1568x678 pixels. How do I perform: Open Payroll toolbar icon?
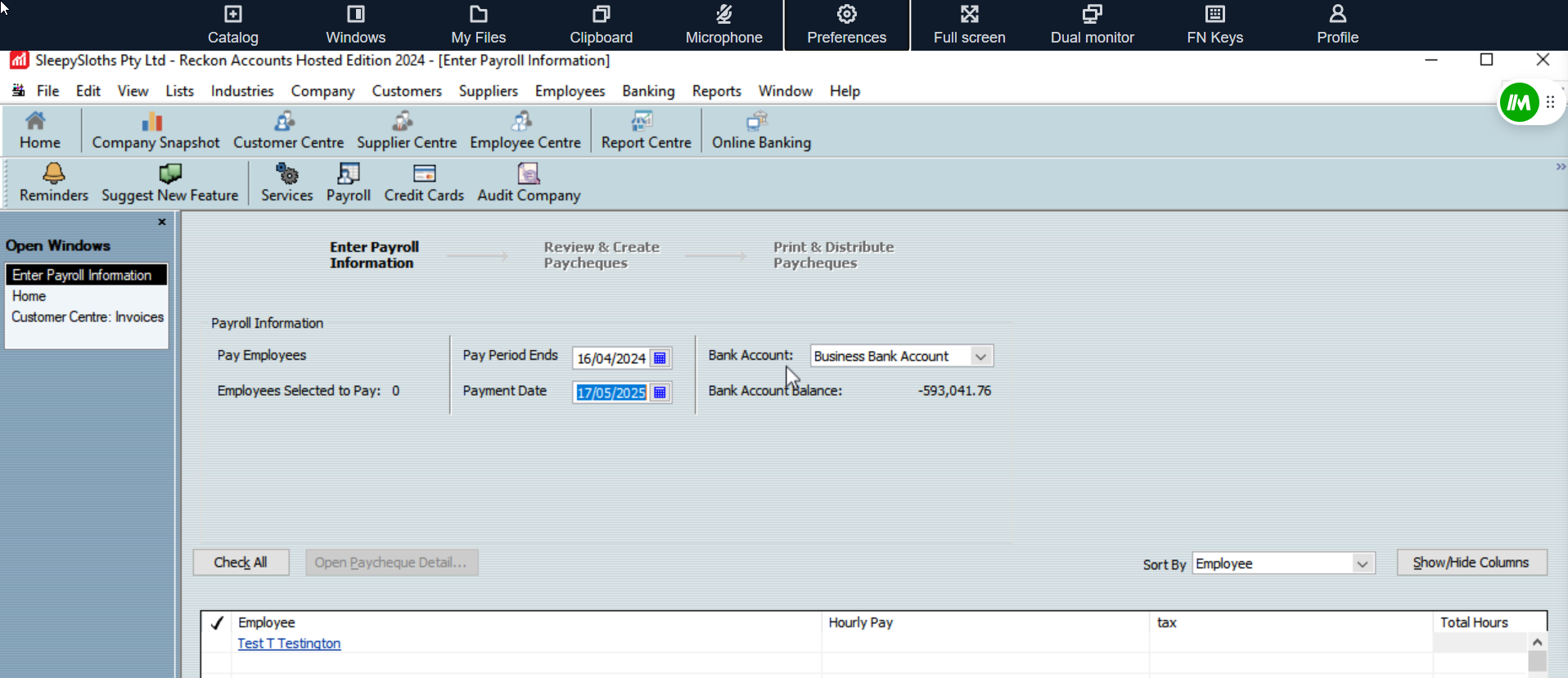tap(349, 183)
